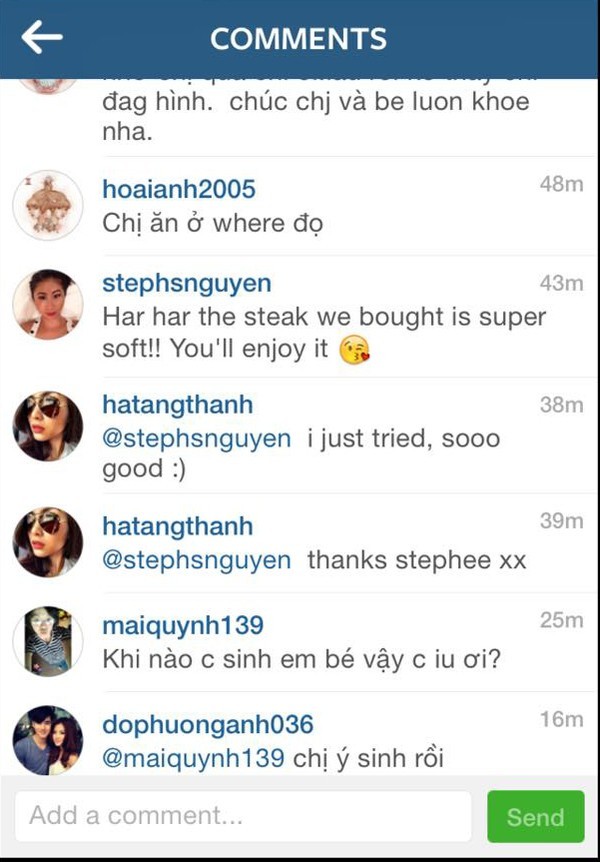Open the maiquynh139 username link

(183, 626)
